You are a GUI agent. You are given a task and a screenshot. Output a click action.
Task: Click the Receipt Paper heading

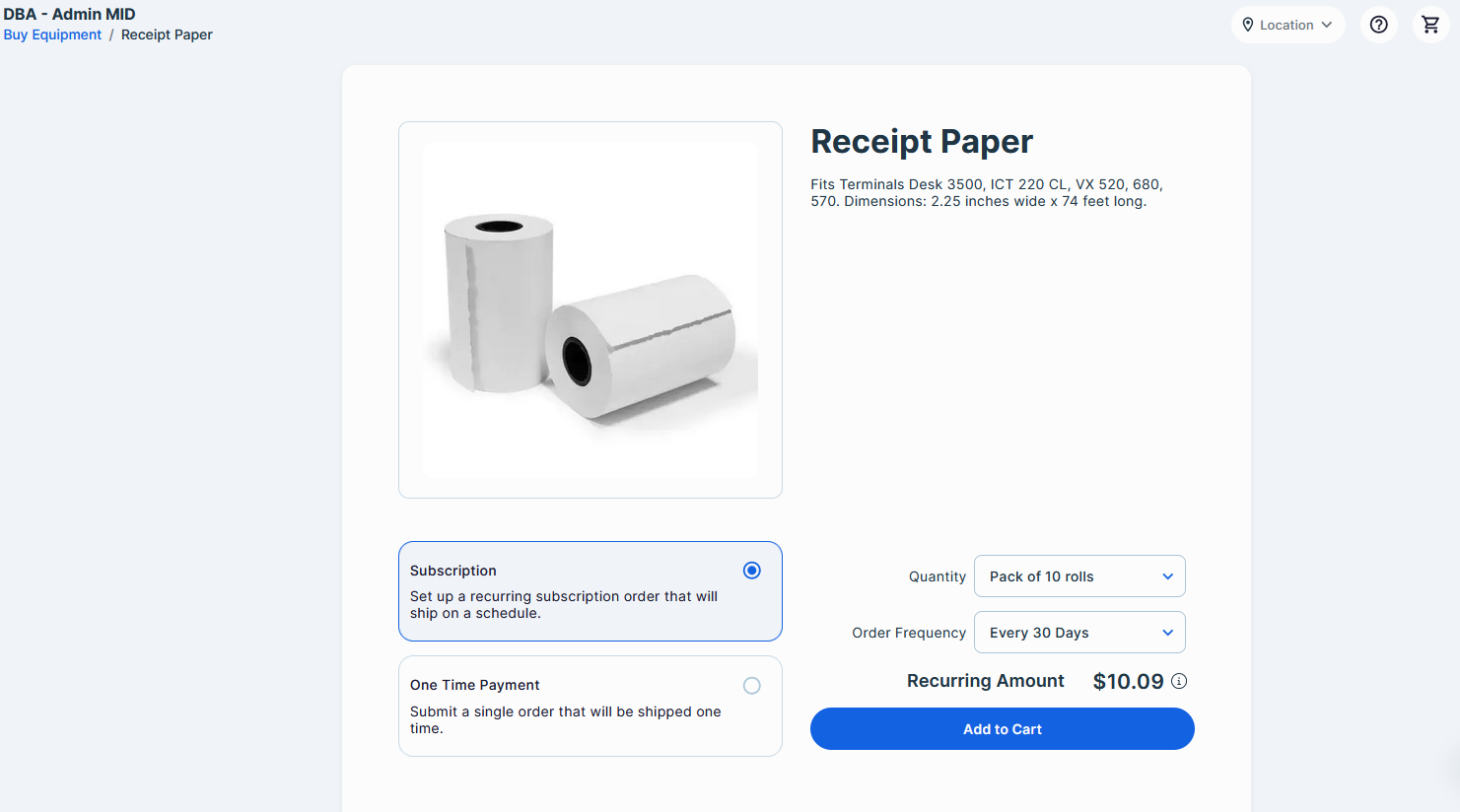(922, 142)
